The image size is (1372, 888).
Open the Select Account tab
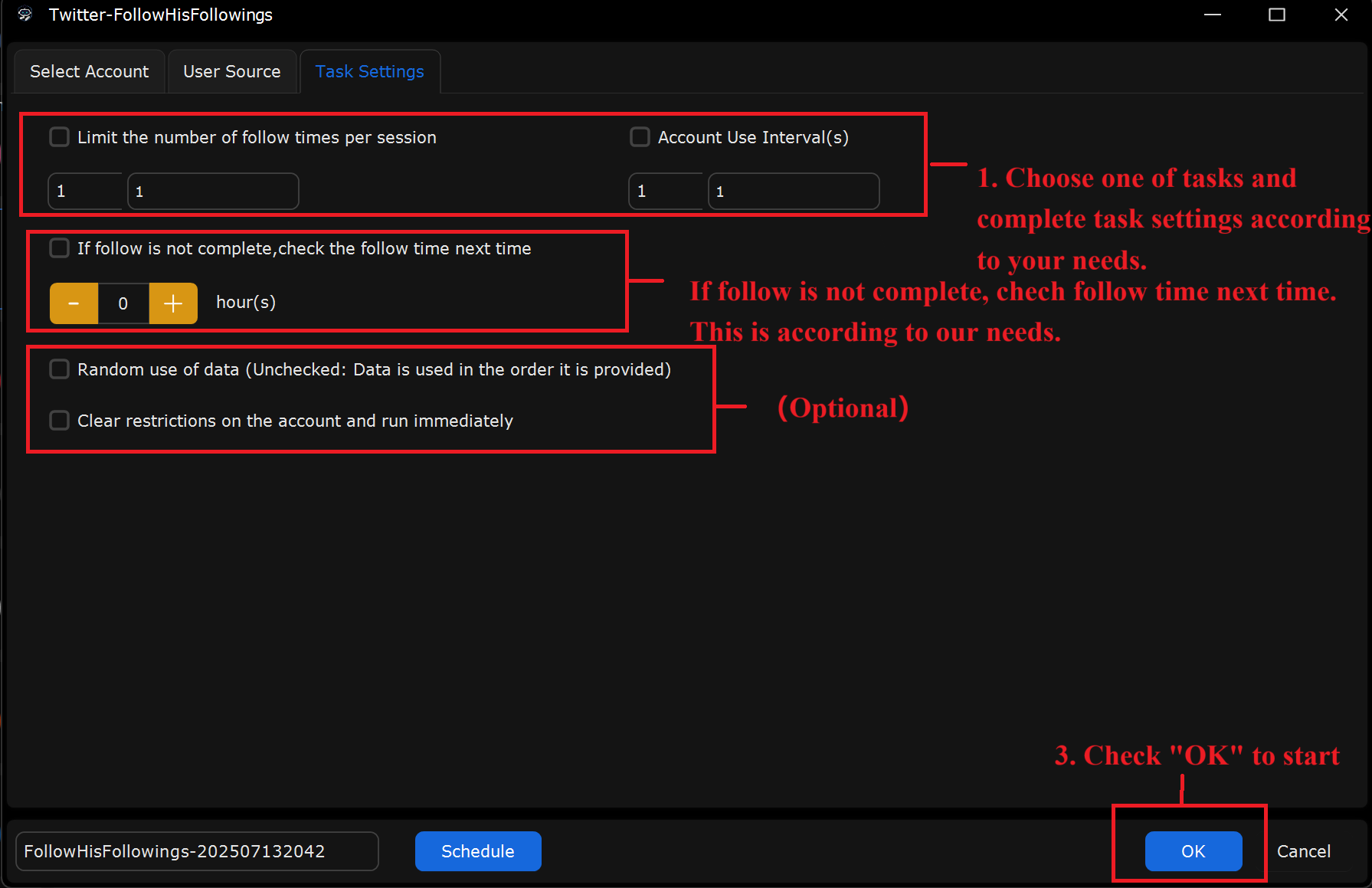pyautogui.click(x=89, y=71)
